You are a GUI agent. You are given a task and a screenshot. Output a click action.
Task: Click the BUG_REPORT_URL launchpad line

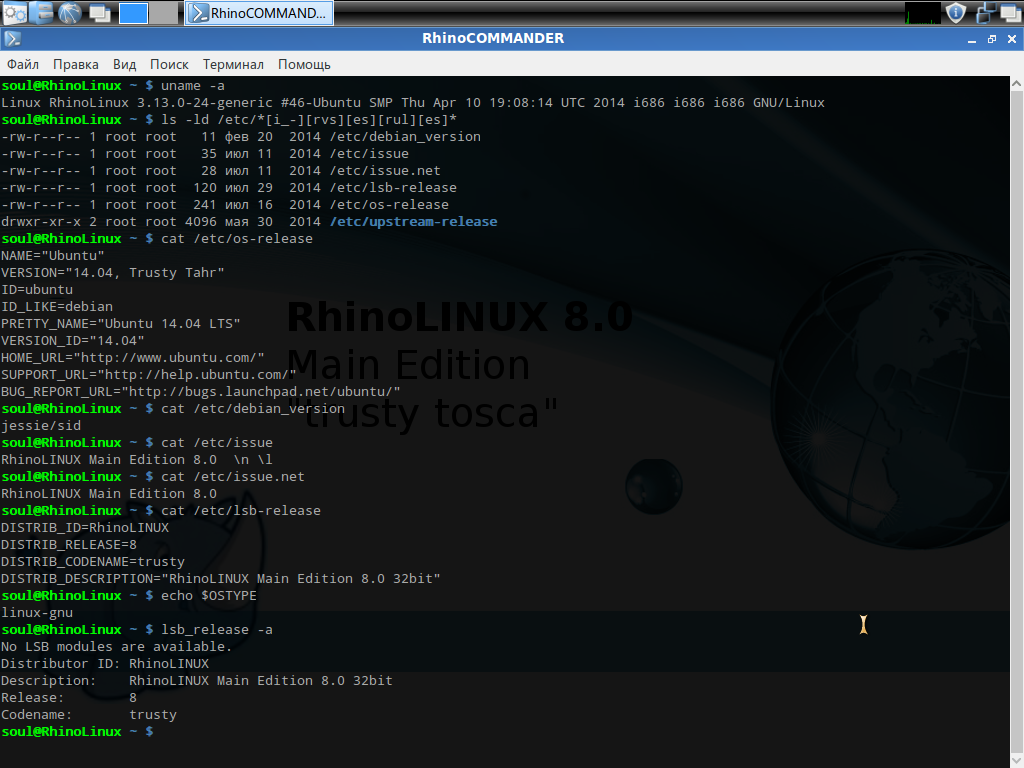tap(200, 392)
